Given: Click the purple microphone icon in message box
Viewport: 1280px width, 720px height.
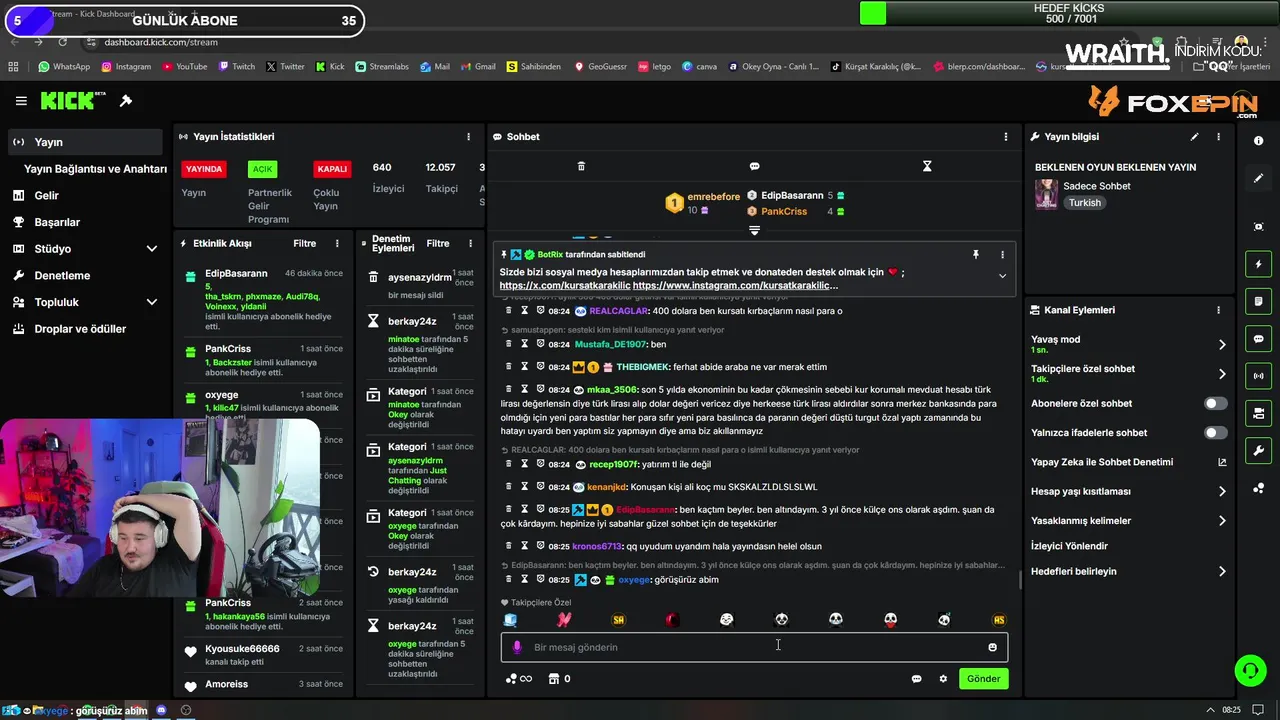Looking at the screenshot, I should [x=517, y=647].
